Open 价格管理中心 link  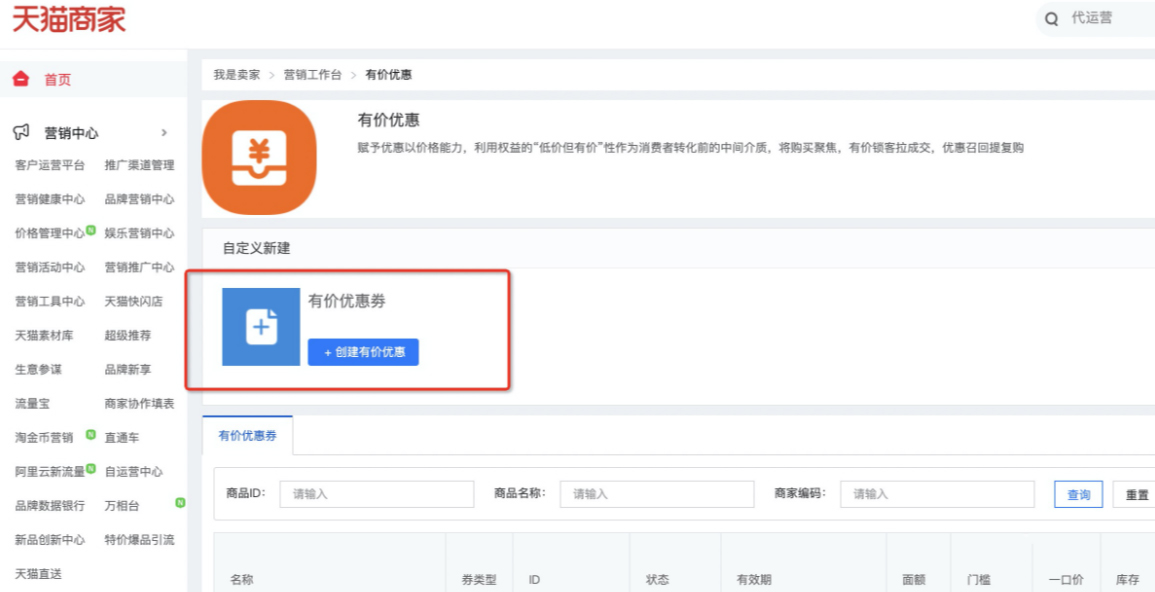coord(49,233)
